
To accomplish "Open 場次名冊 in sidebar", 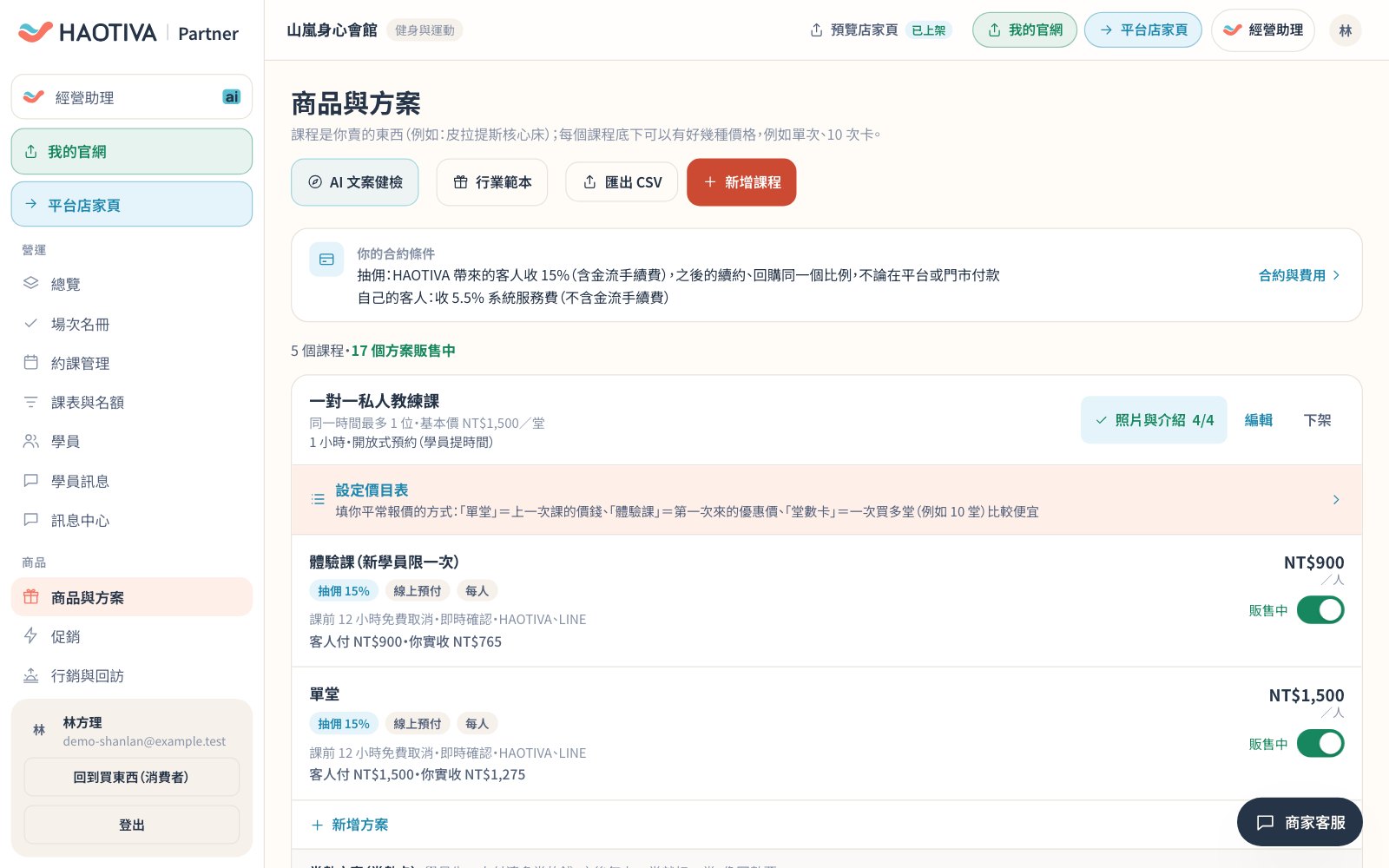I will (132, 324).
